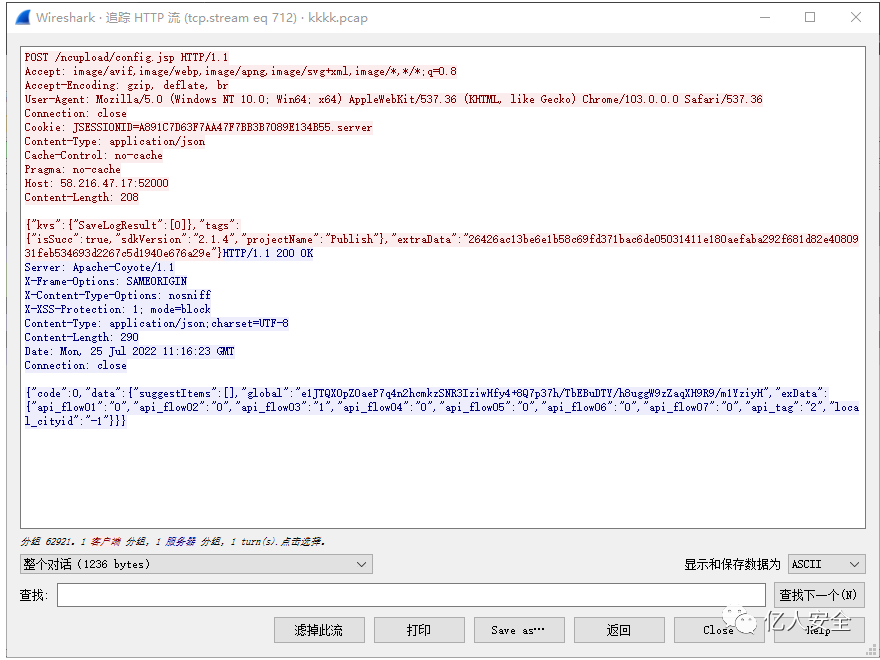Click the Wireshark shark fin icon

23,17
